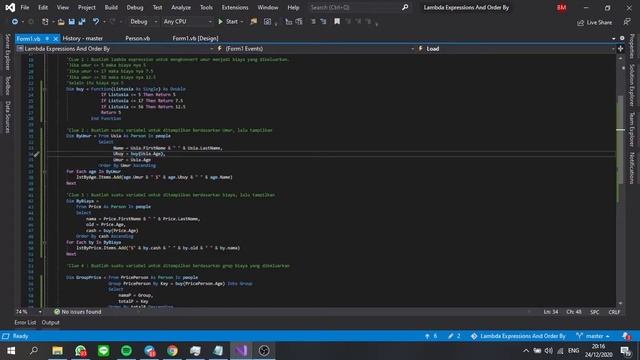640x360 pixels.
Task: Click the No issues found status indicator
Action: (78, 312)
